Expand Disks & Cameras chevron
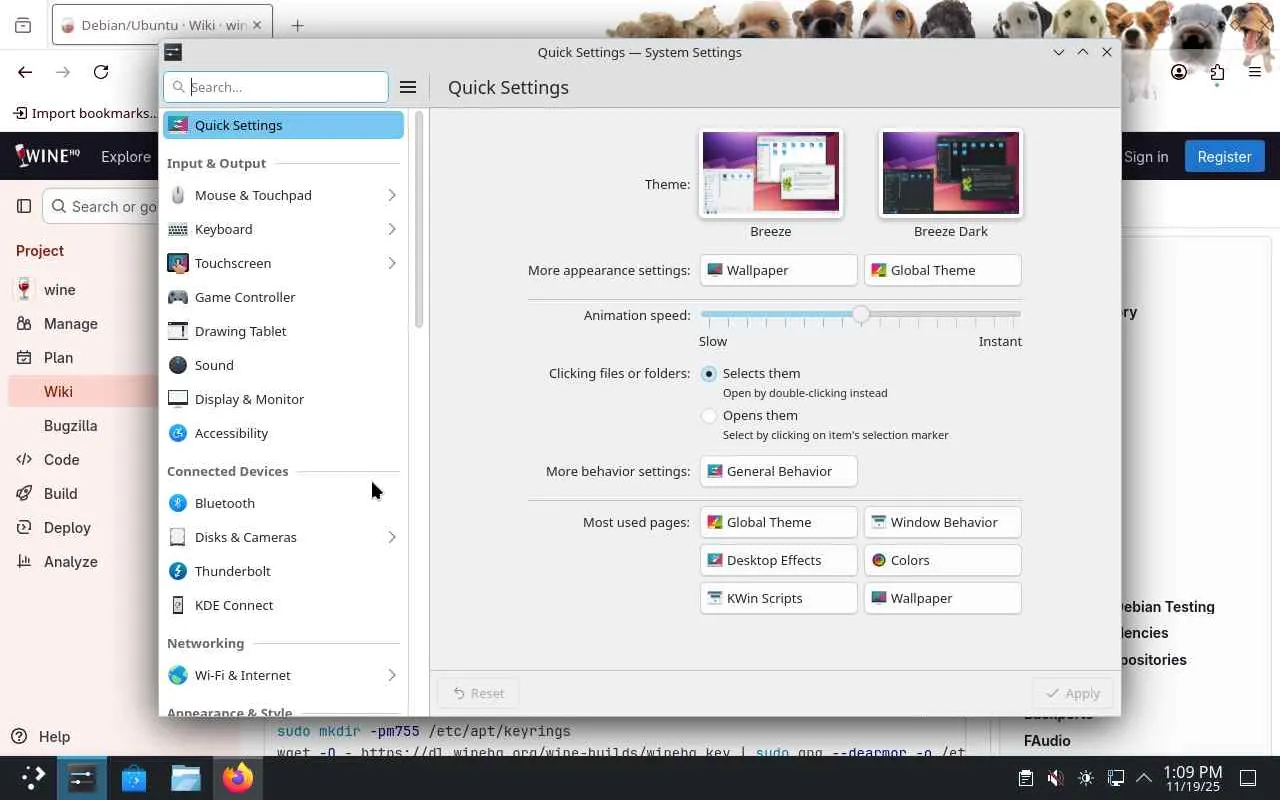This screenshot has height=800, width=1280. click(391, 537)
